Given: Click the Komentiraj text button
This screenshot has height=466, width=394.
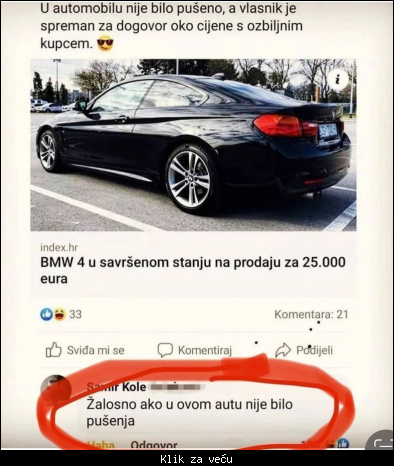Looking at the screenshot, I should pos(205,350).
